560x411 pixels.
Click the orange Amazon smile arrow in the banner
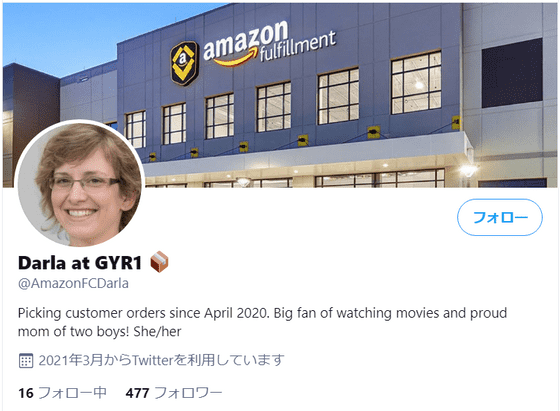click(x=236, y=59)
